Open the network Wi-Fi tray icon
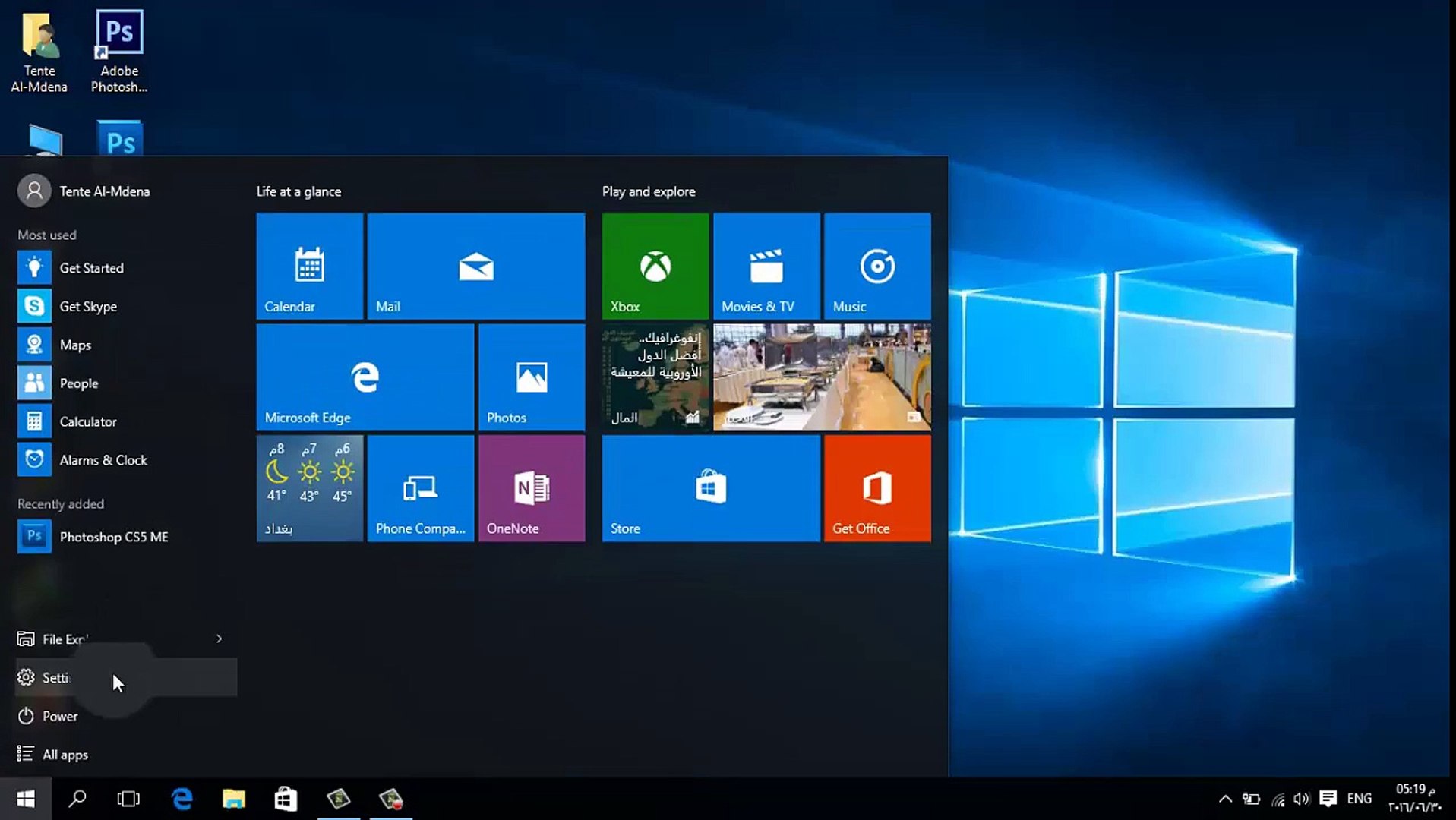This screenshot has height=820, width=1456. [1278, 799]
